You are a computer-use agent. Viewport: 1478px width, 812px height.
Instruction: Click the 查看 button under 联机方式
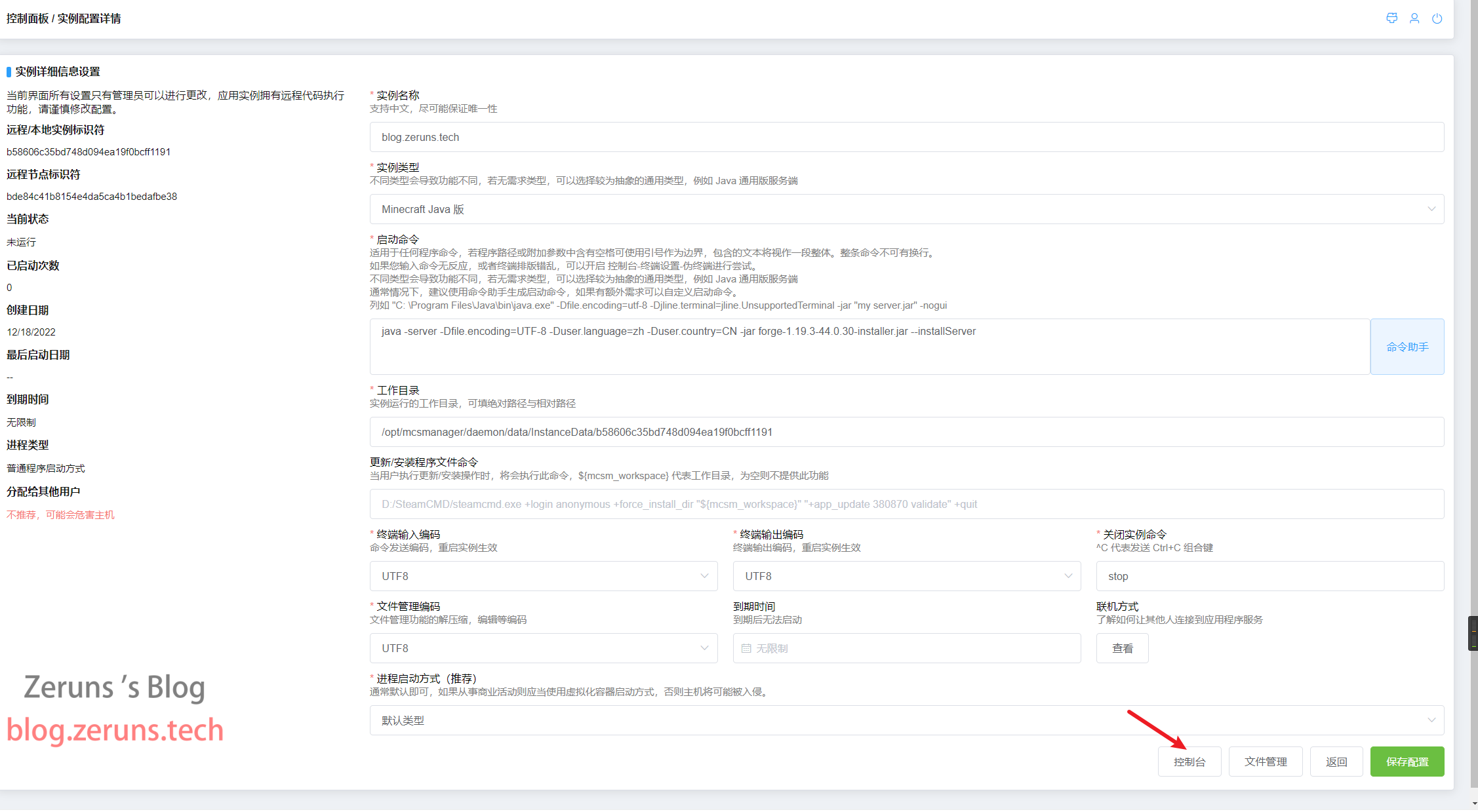(1122, 648)
